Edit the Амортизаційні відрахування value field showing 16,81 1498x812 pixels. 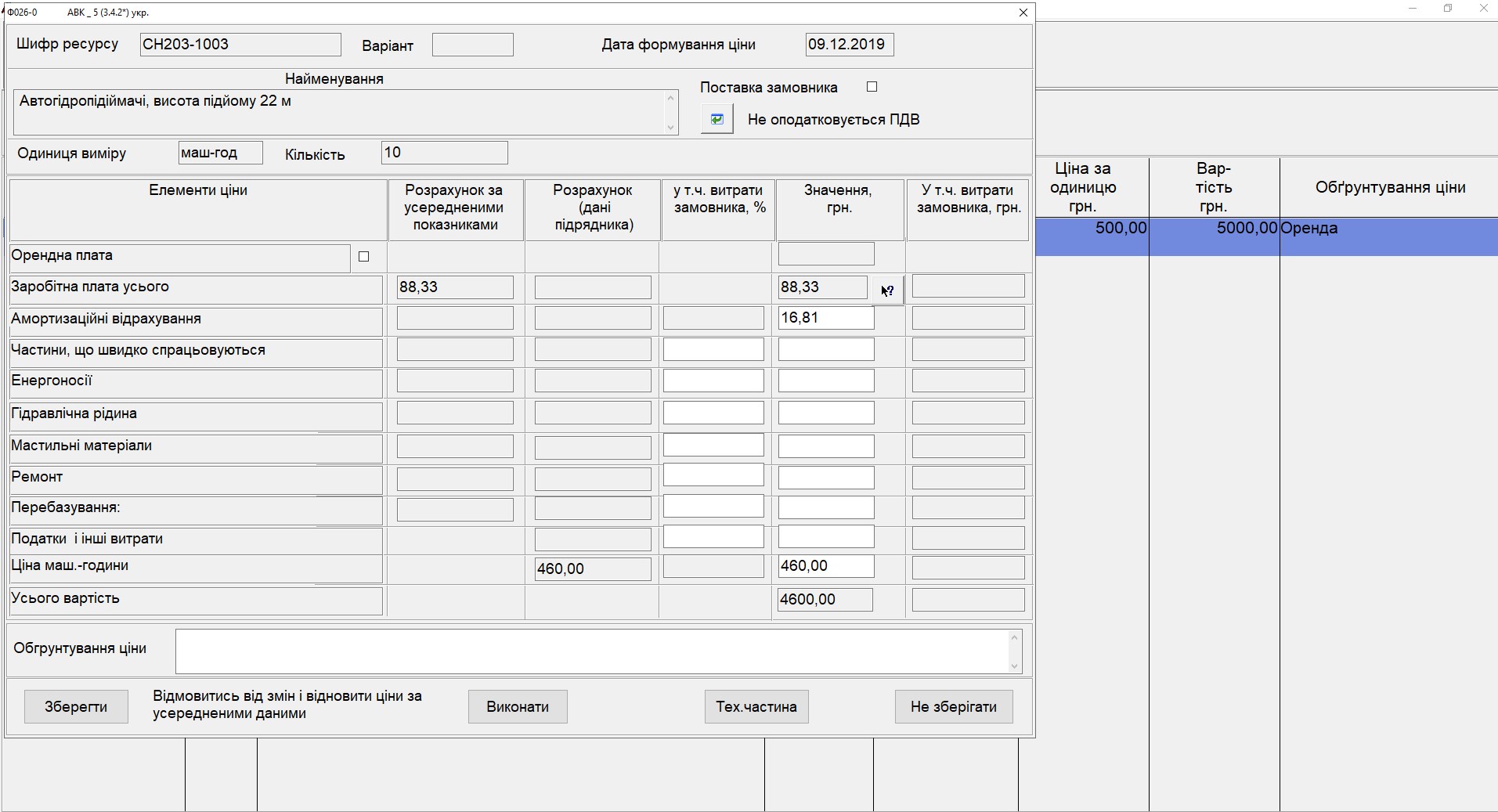tap(826, 318)
